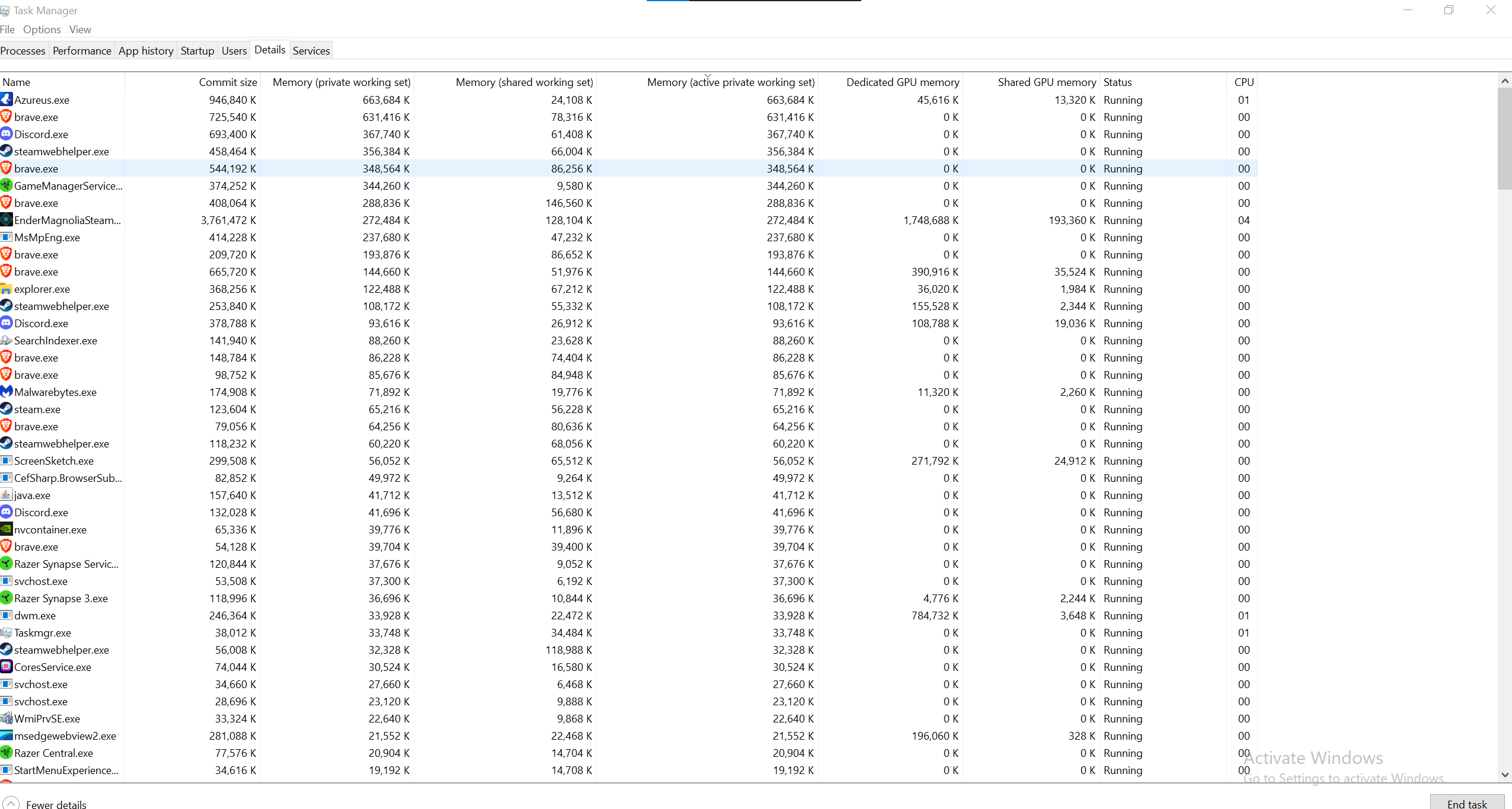Screen dimensions: 1512x809
Task: Click the nvcontainer.exe NVIDIA icon
Action: tap(7, 529)
